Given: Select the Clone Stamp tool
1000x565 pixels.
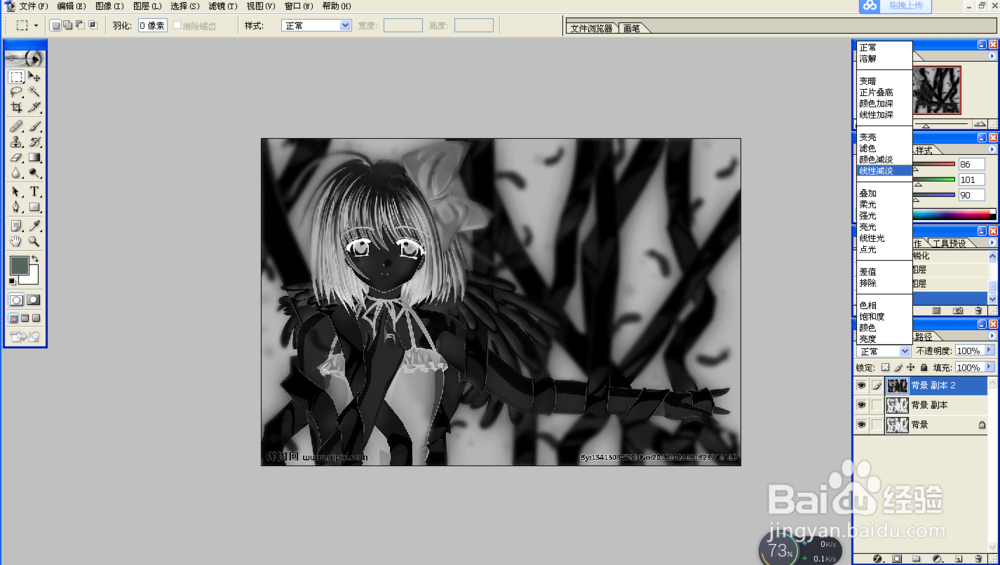Looking at the screenshot, I should pyautogui.click(x=17, y=141).
